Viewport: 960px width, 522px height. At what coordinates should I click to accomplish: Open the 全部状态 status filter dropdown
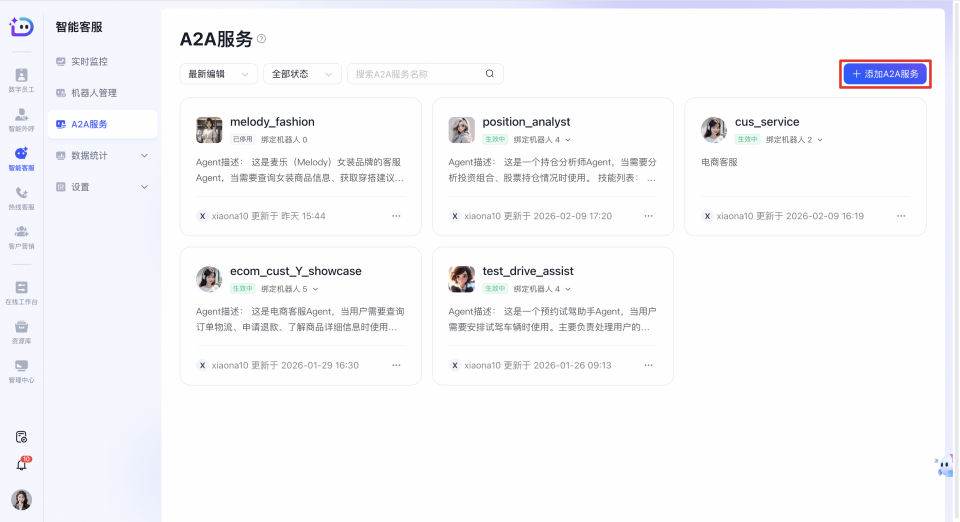click(x=301, y=74)
